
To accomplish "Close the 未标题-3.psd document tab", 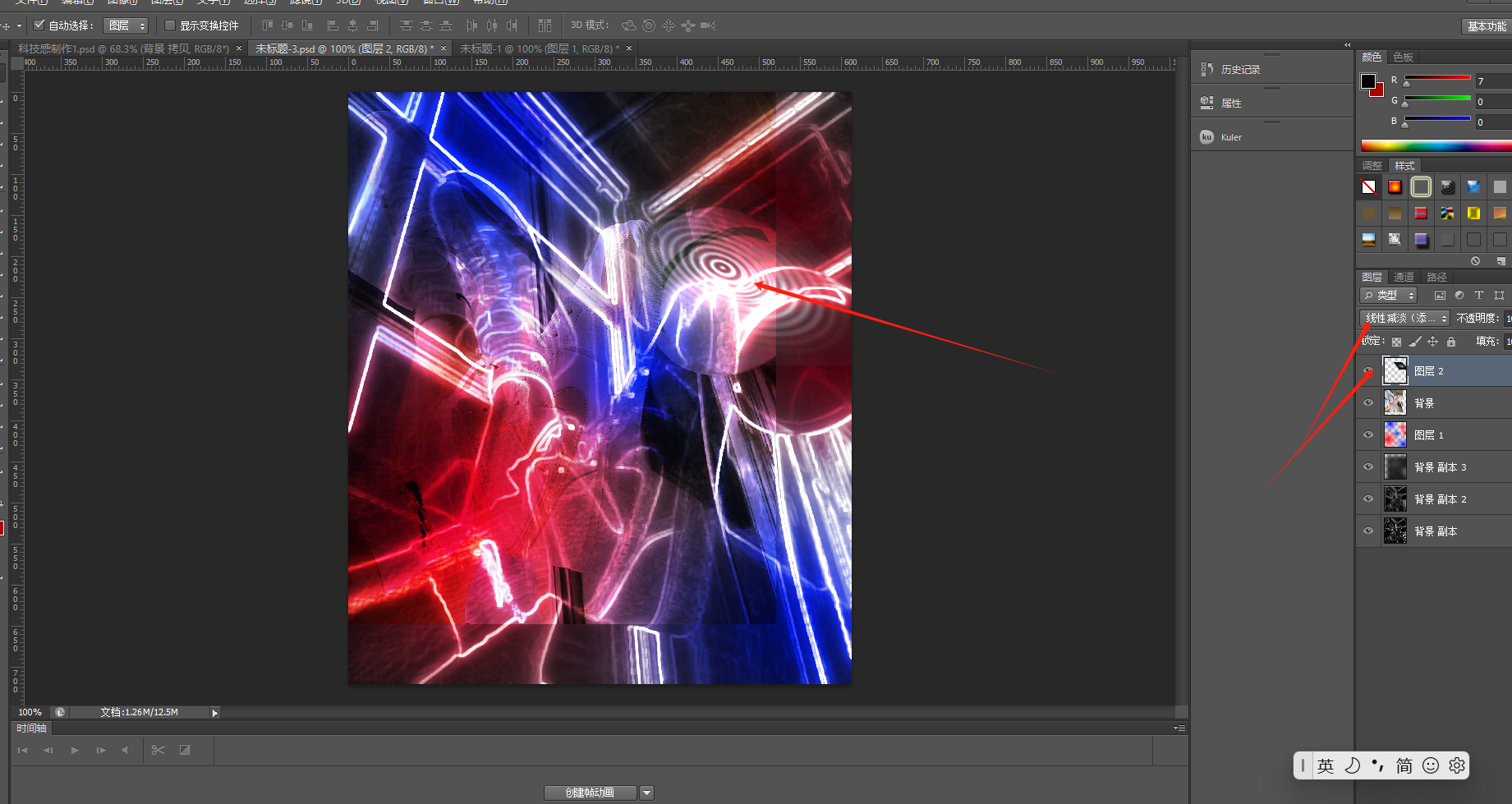I will (x=443, y=48).
